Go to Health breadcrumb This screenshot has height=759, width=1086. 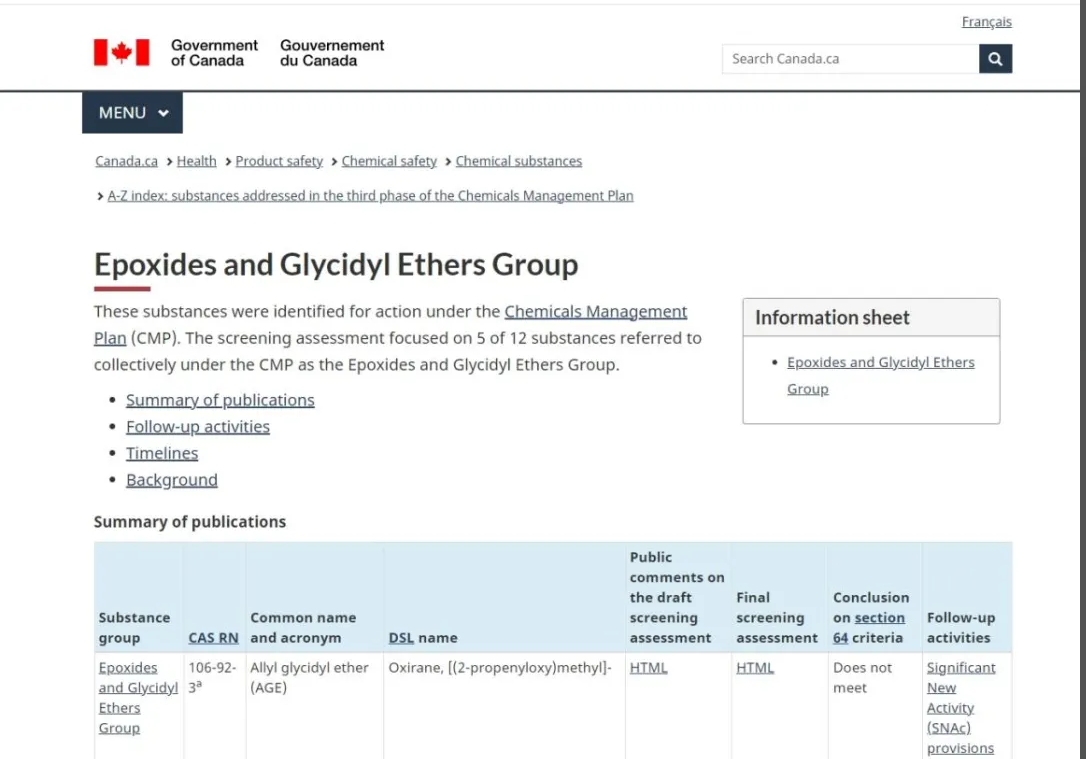tap(196, 161)
